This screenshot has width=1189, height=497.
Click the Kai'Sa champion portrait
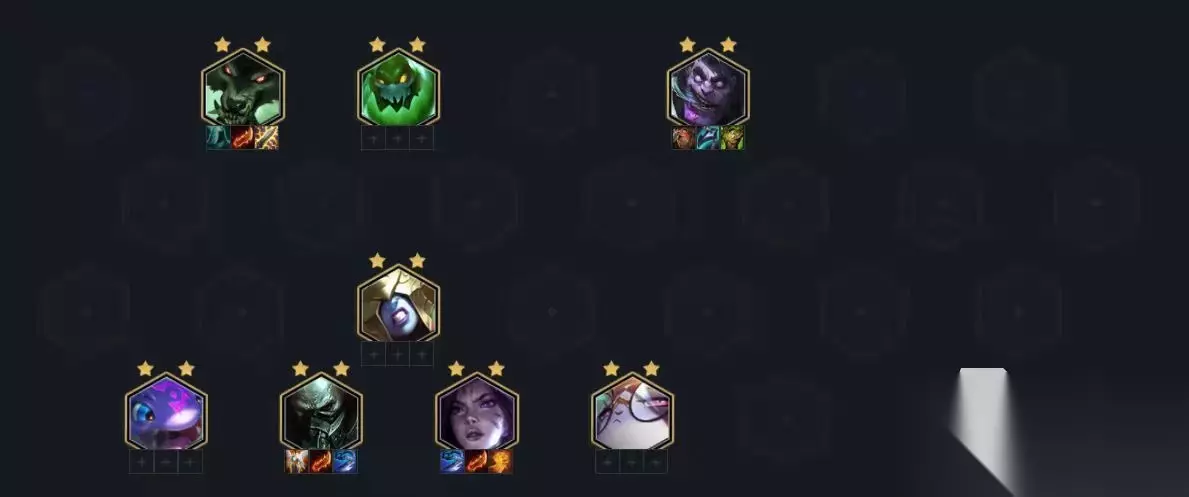coord(477,411)
